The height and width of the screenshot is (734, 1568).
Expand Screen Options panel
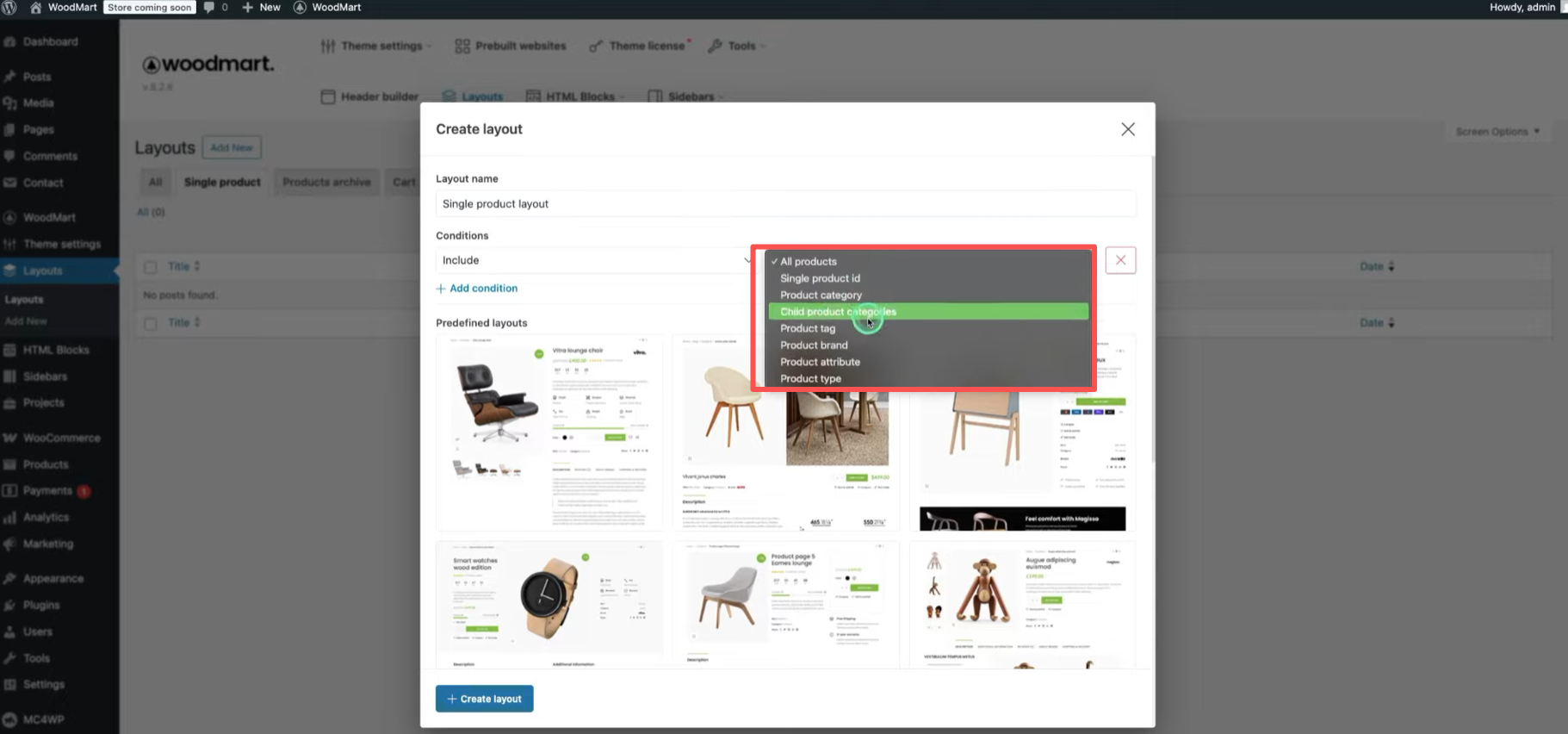(1497, 132)
